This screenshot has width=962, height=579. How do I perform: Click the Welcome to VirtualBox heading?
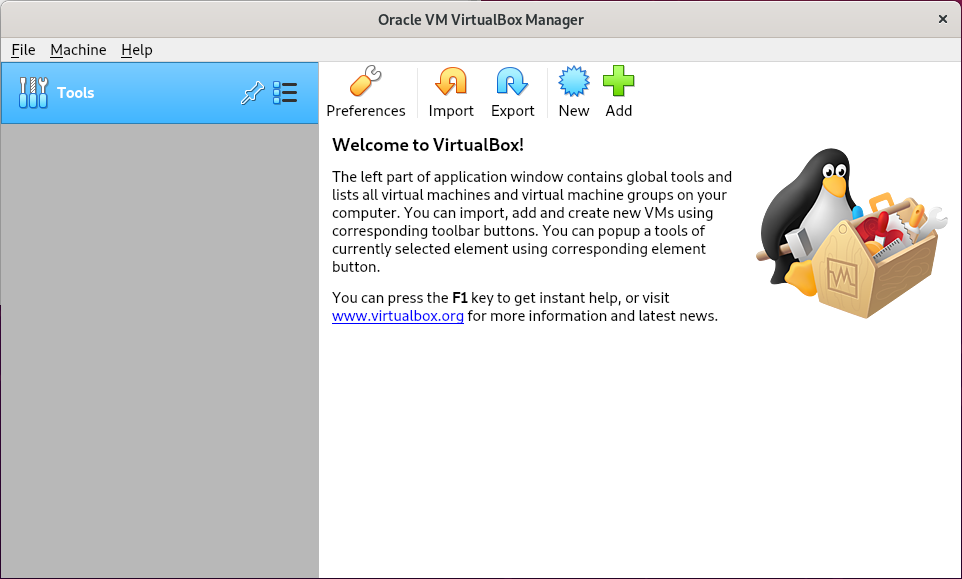pyautogui.click(x=428, y=145)
